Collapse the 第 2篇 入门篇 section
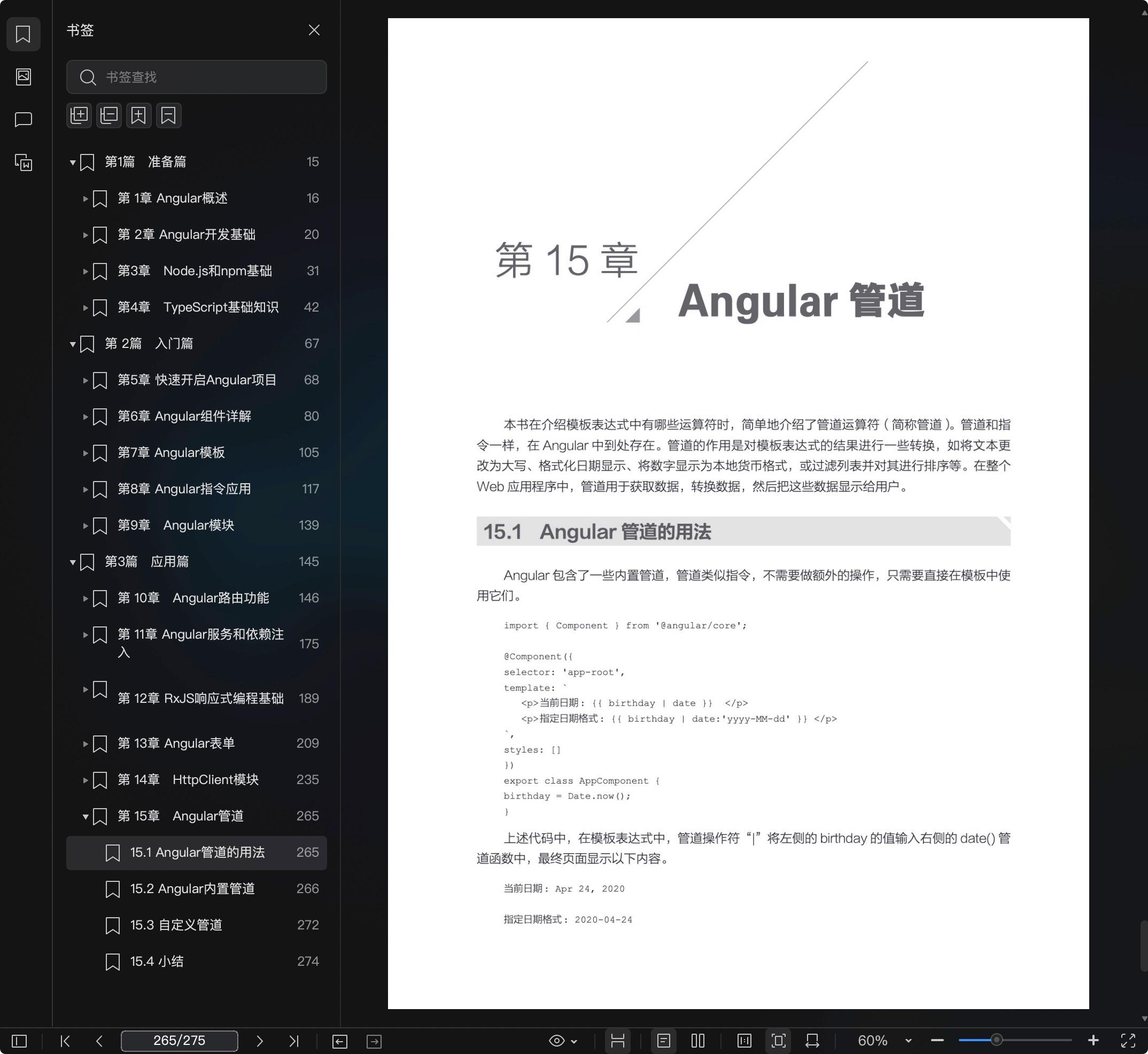Image resolution: width=1148 pixels, height=1054 pixels. (73, 344)
